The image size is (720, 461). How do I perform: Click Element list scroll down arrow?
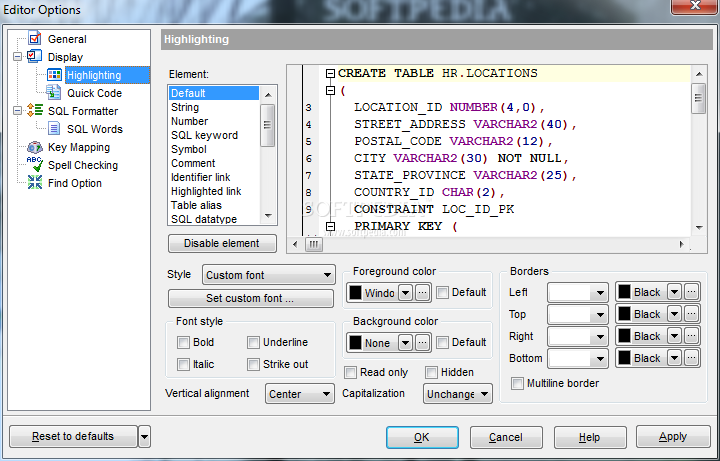[268, 215]
